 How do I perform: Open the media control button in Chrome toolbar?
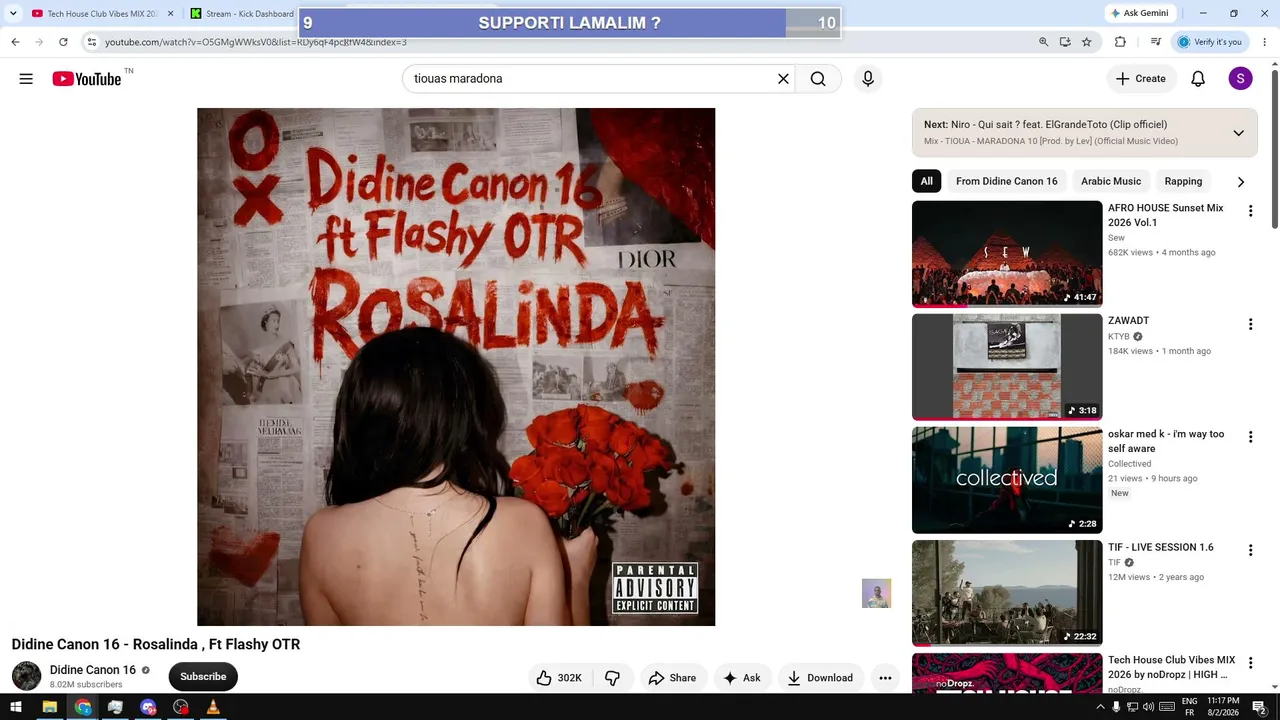click(1155, 42)
